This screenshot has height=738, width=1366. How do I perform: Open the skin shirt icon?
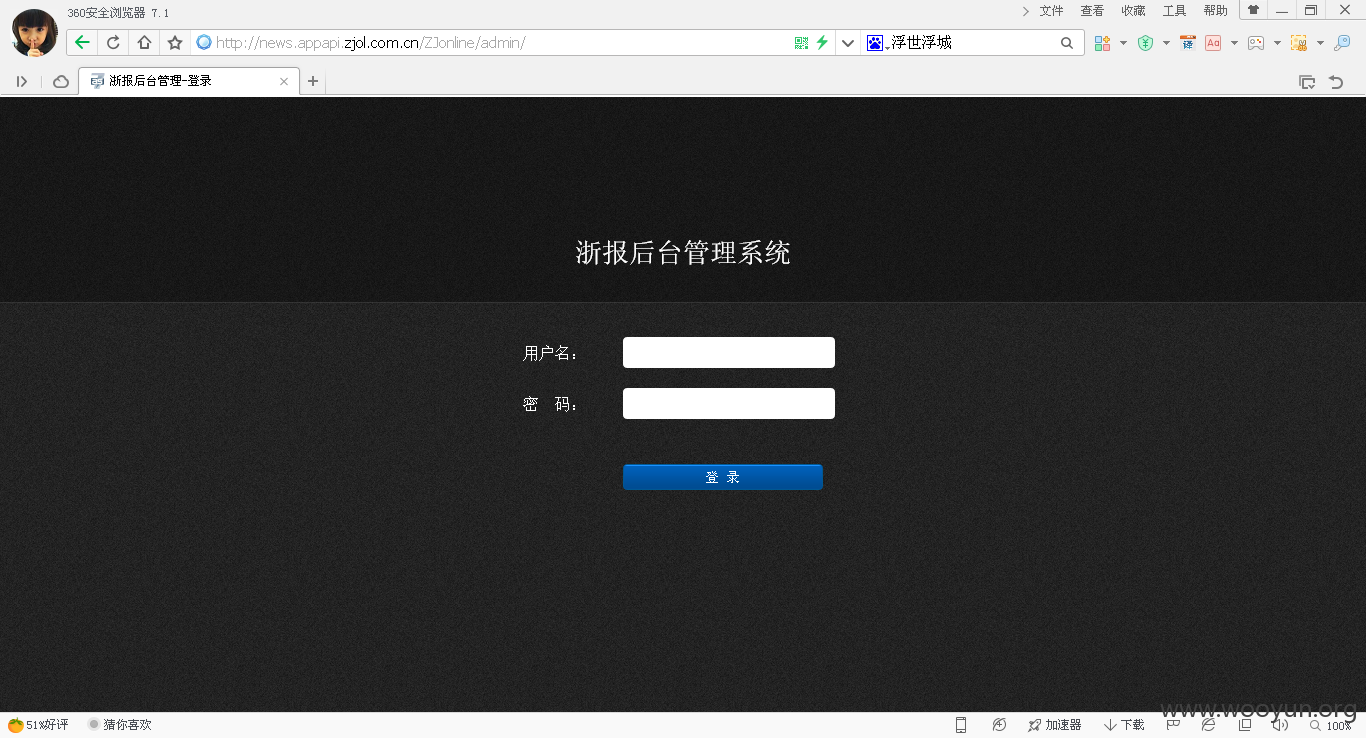pyautogui.click(x=1253, y=10)
